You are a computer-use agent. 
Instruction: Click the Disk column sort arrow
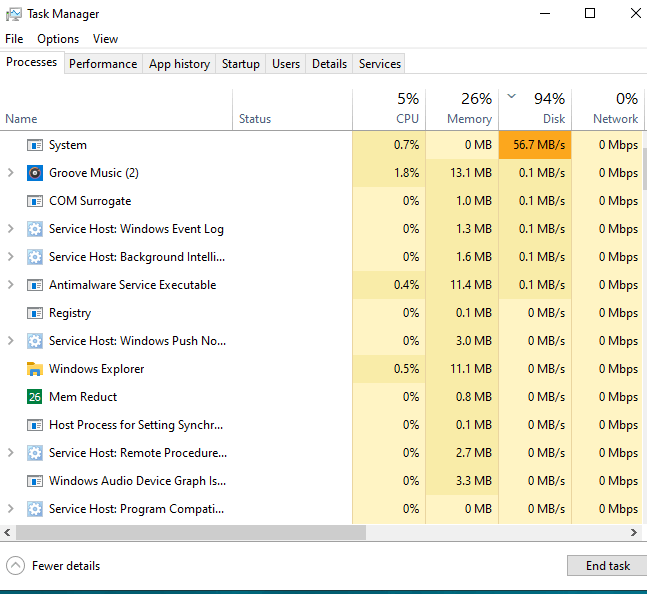(x=512, y=97)
